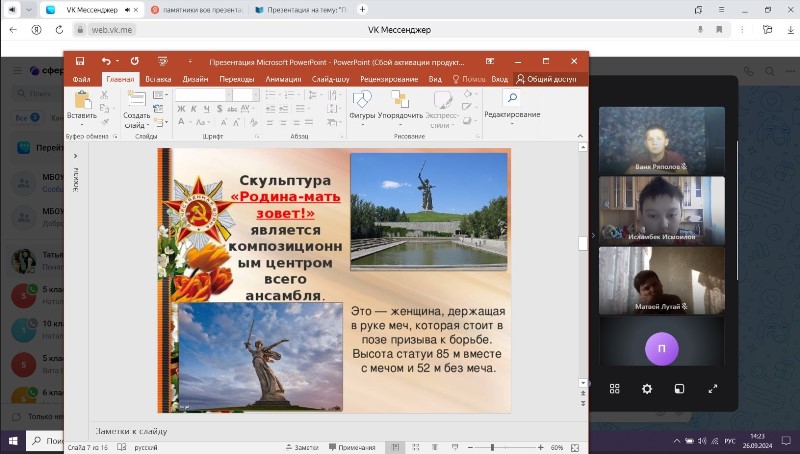Cut selection with the scissors icon

pyautogui.click(x=104, y=95)
